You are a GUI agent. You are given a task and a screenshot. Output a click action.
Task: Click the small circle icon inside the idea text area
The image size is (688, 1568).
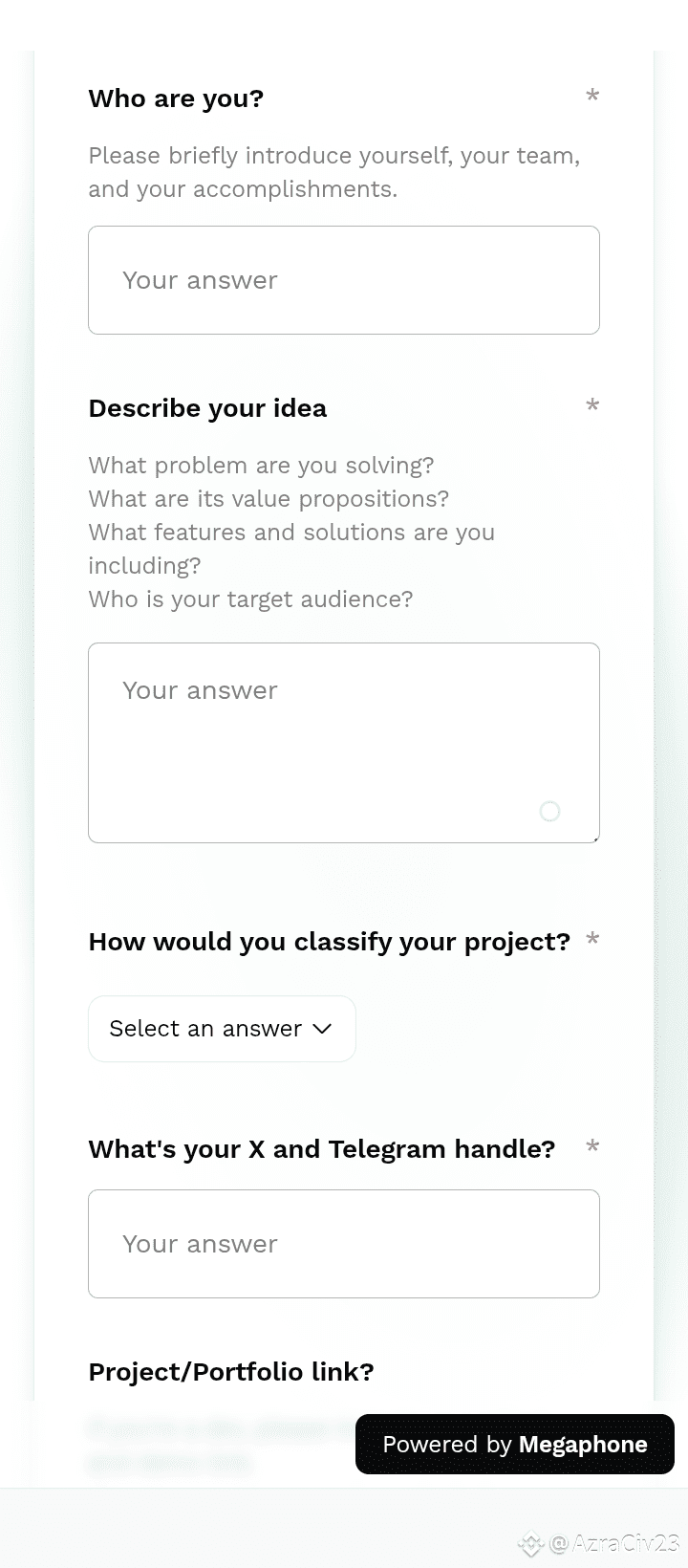549,812
